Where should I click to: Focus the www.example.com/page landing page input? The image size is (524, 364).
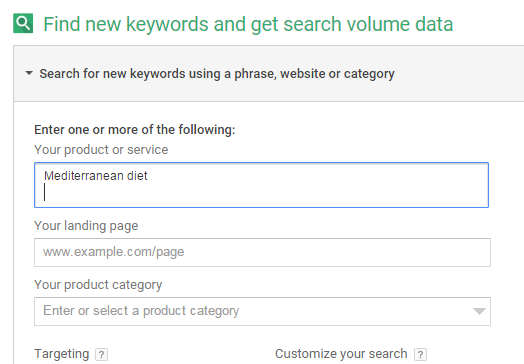tap(262, 252)
